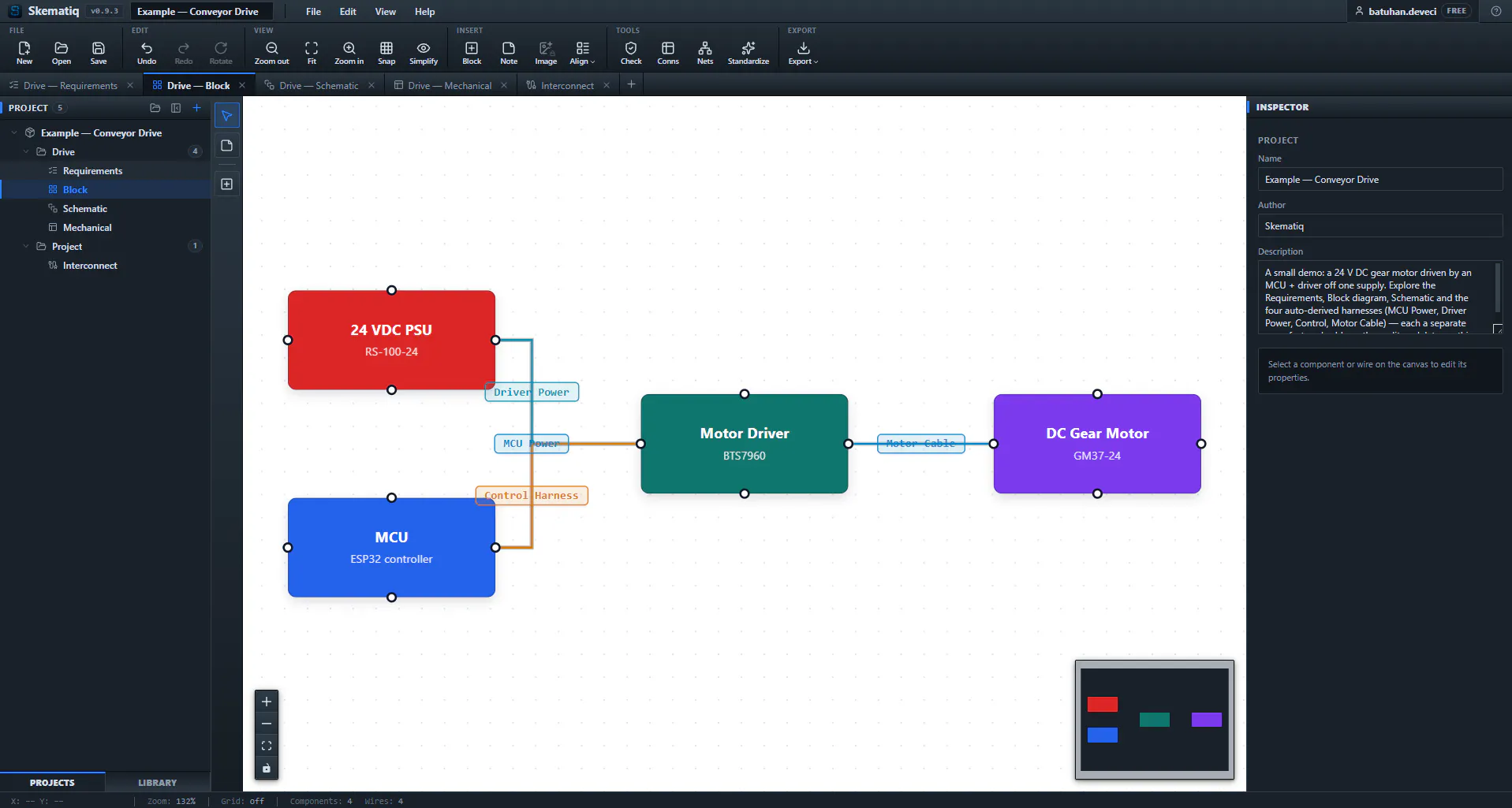Click the new folder icon in Project panel
This screenshot has width=1512, height=808.
(x=155, y=108)
